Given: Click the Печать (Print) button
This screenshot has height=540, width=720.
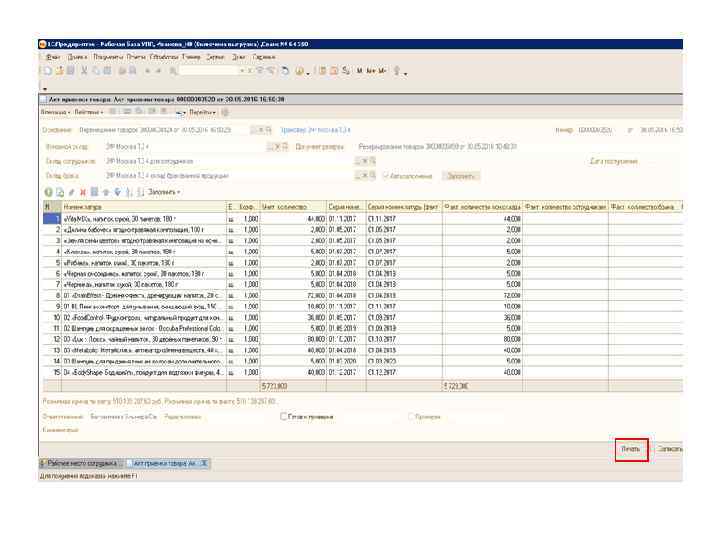Looking at the screenshot, I should [631, 449].
